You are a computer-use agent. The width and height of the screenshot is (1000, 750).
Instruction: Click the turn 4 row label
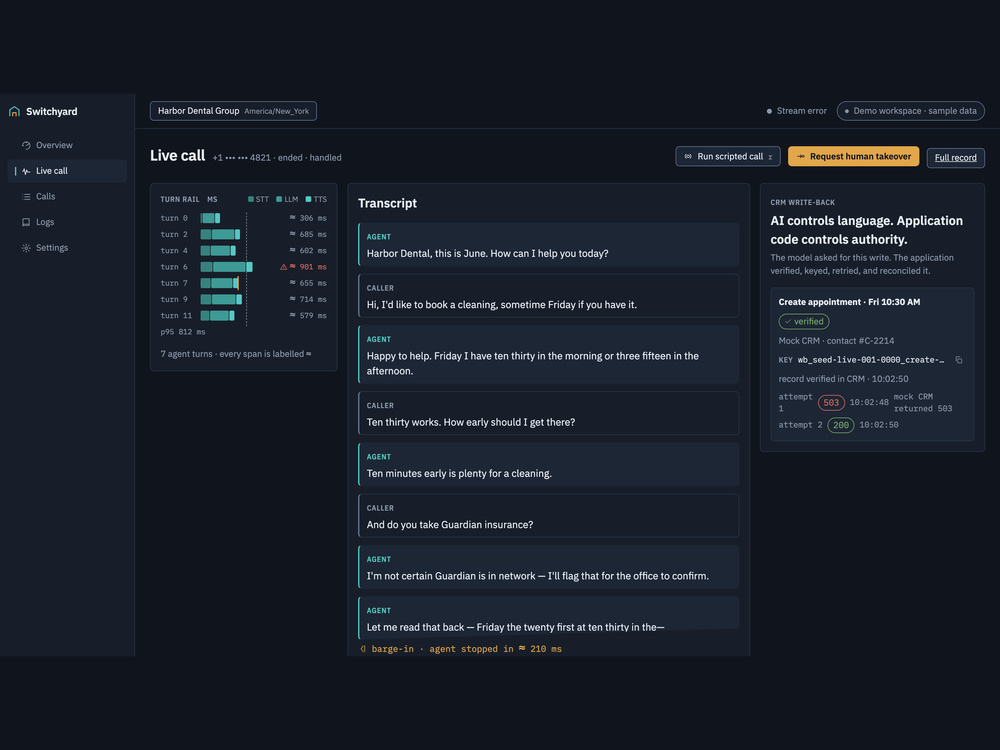[x=174, y=251]
